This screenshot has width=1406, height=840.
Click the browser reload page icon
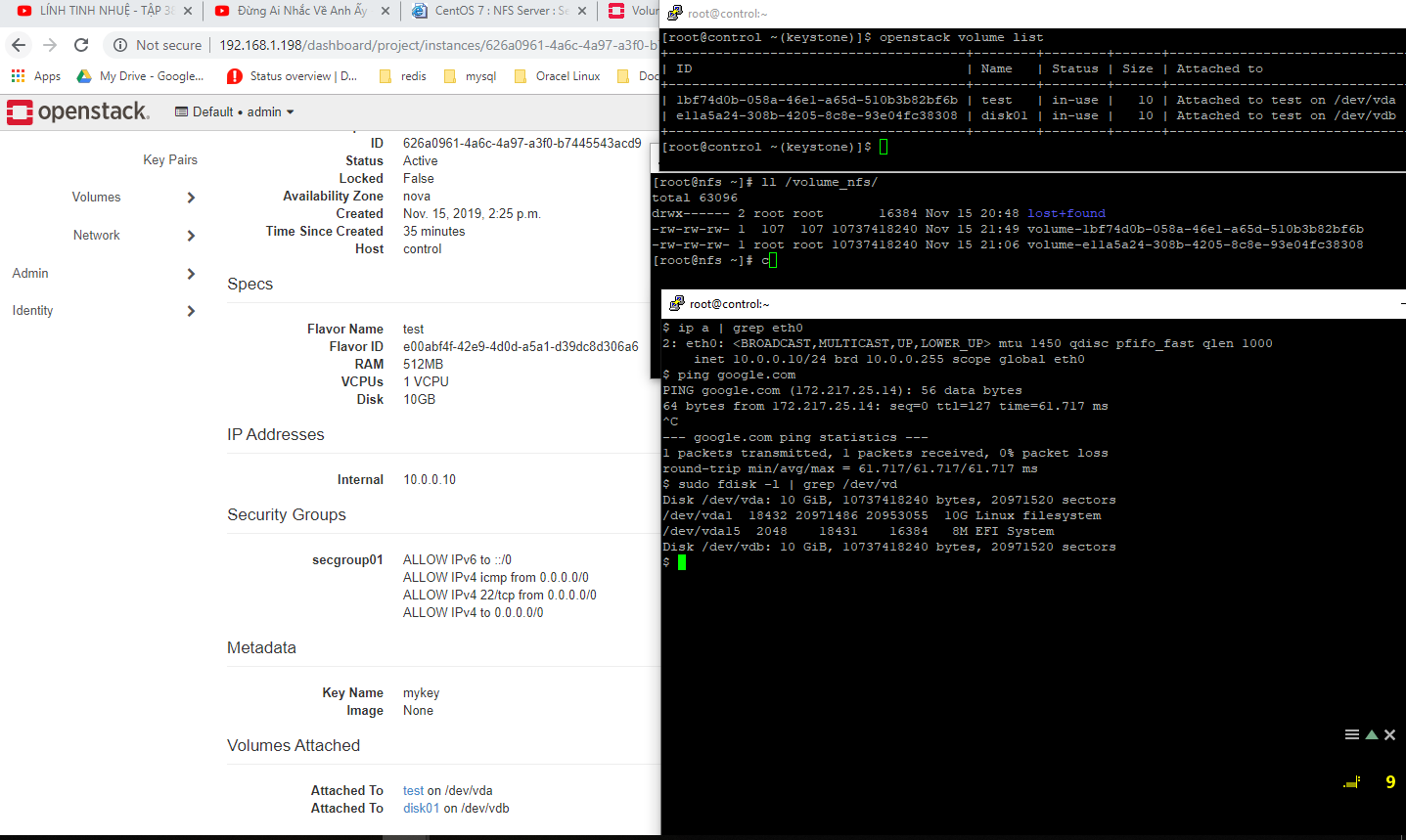click(81, 45)
